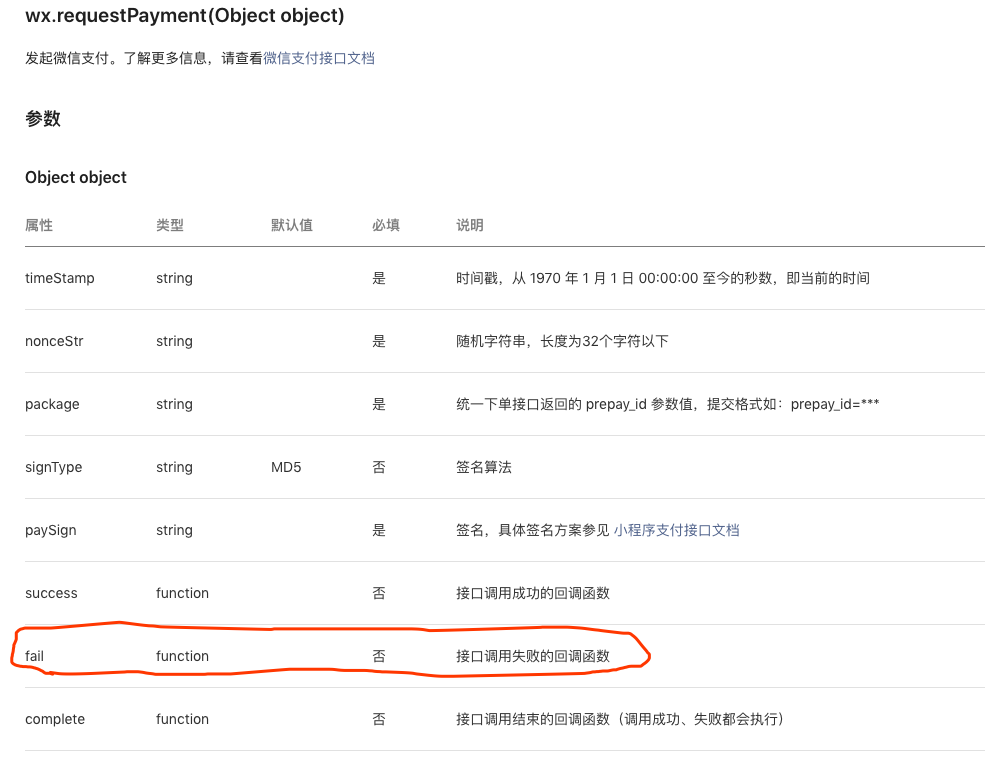
Task: Click the 接口调用失败的回调函数 description
Action: click(532, 656)
